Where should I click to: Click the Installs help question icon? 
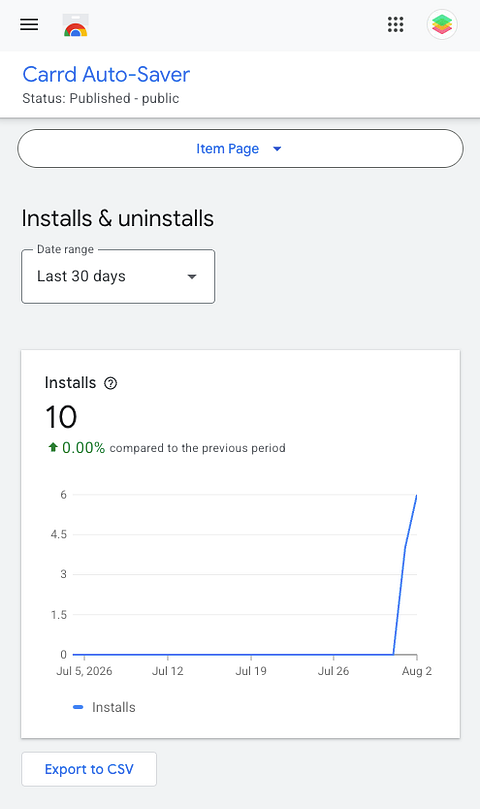[x=110, y=383]
